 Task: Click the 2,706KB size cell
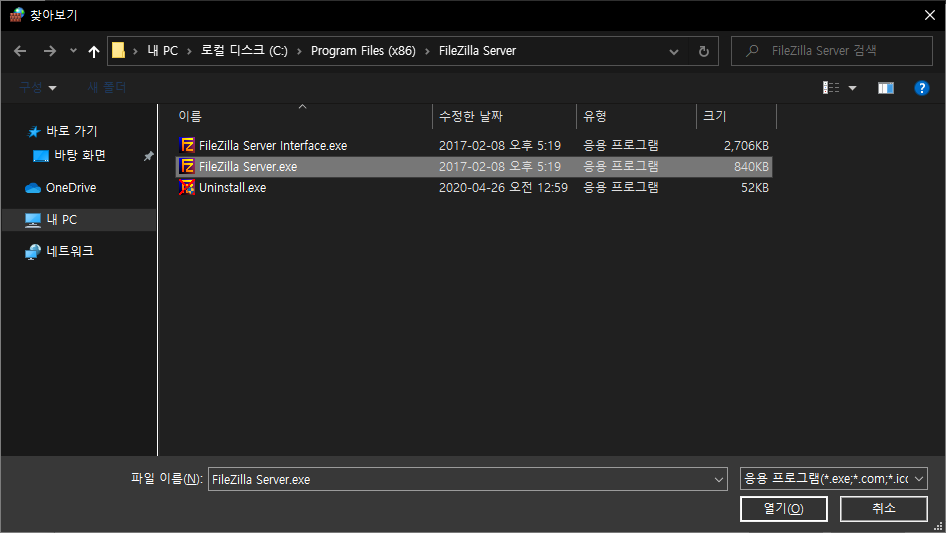[x=746, y=145]
